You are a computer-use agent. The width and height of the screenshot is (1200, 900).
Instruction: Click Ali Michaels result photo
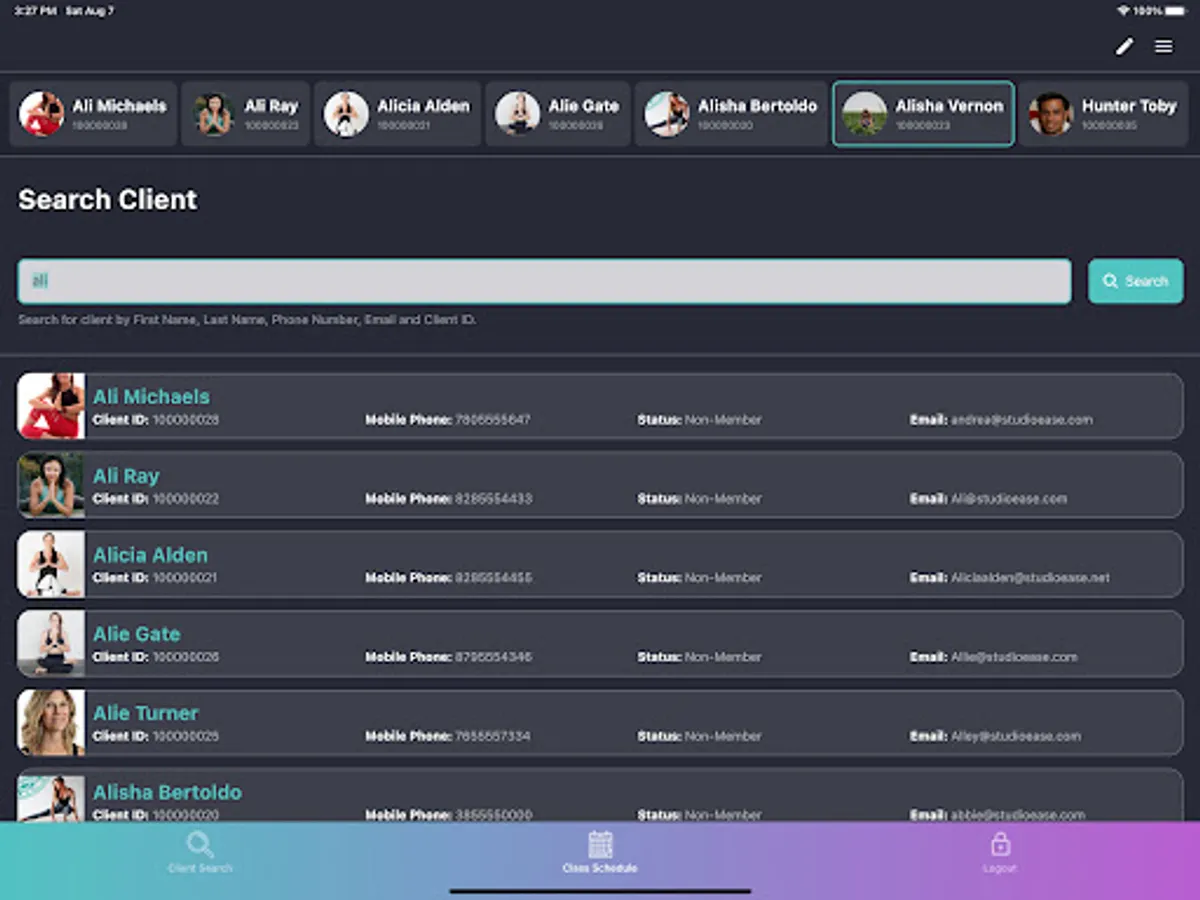pos(51,406)
